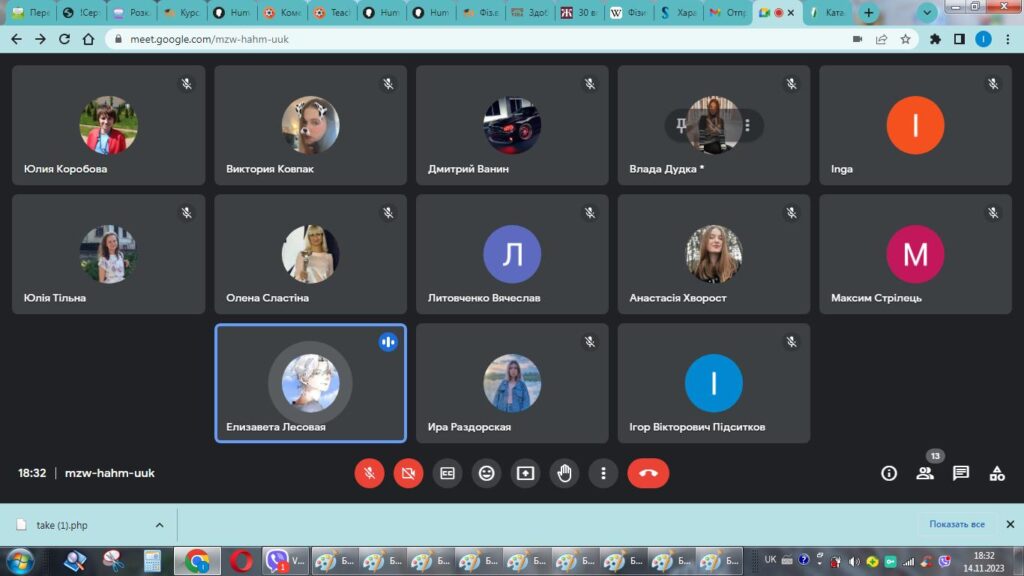Bookmark this page with the star icon

pyautogui.click(x=905, y=39)
